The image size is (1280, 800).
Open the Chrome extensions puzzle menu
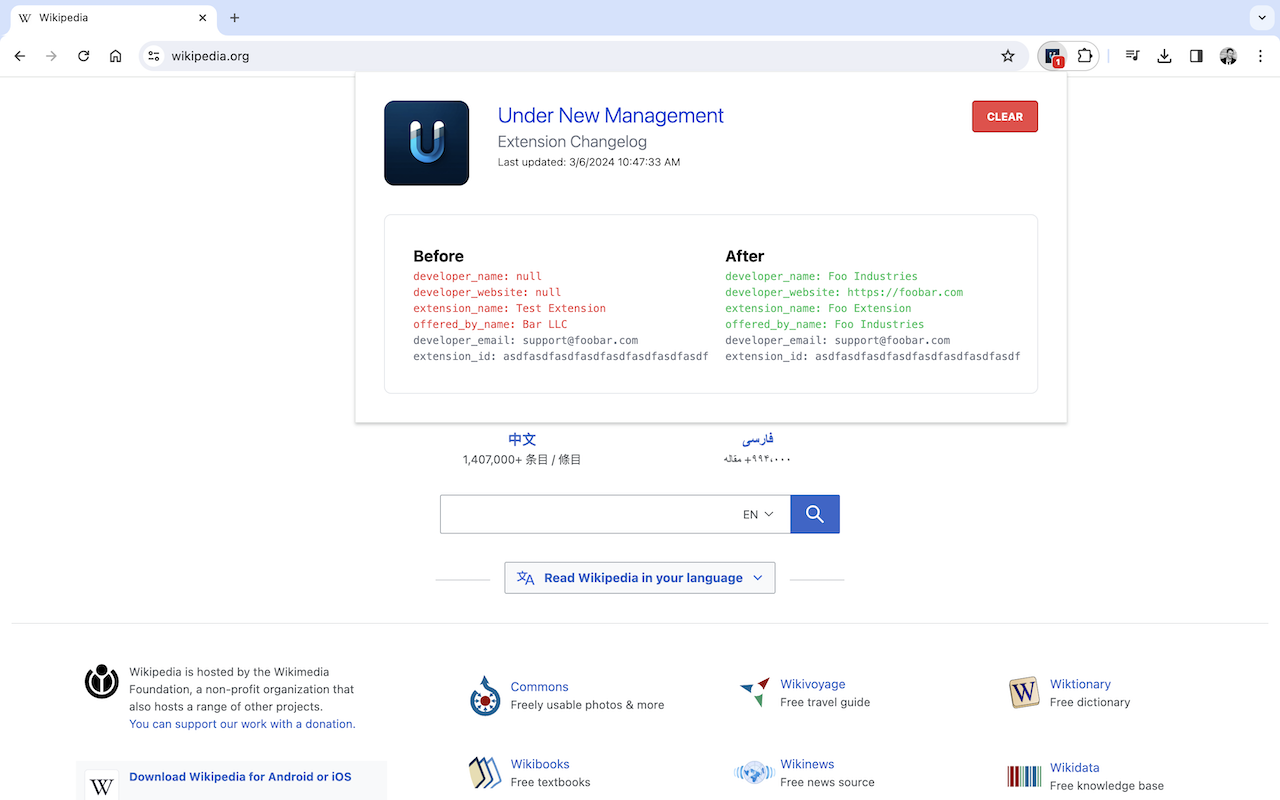pyautogui.click(x=1084, y=56)
